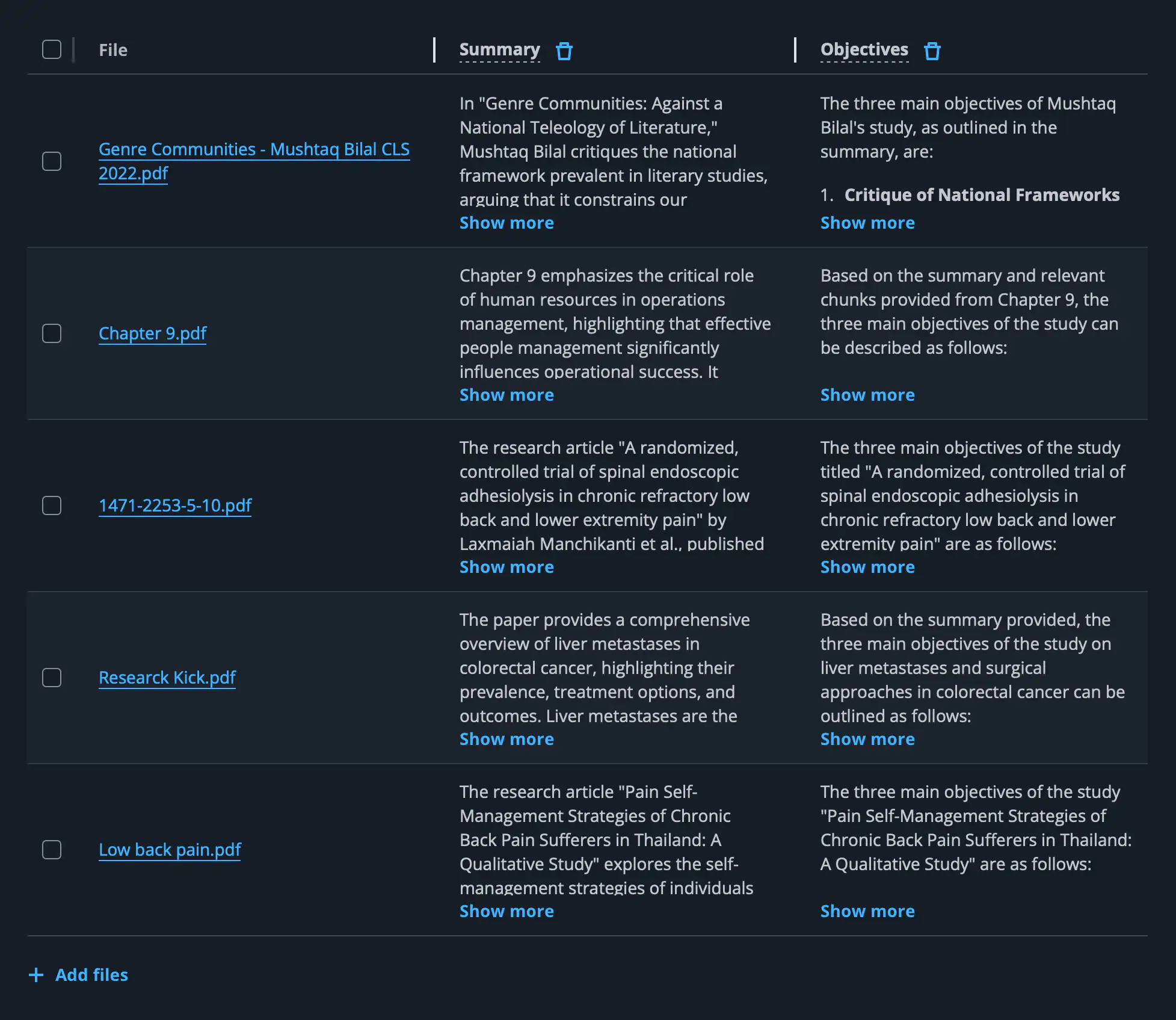Delete the Summary column via trash icon
This screenshot has height=1020, width=1176.
tap(564, 51)
